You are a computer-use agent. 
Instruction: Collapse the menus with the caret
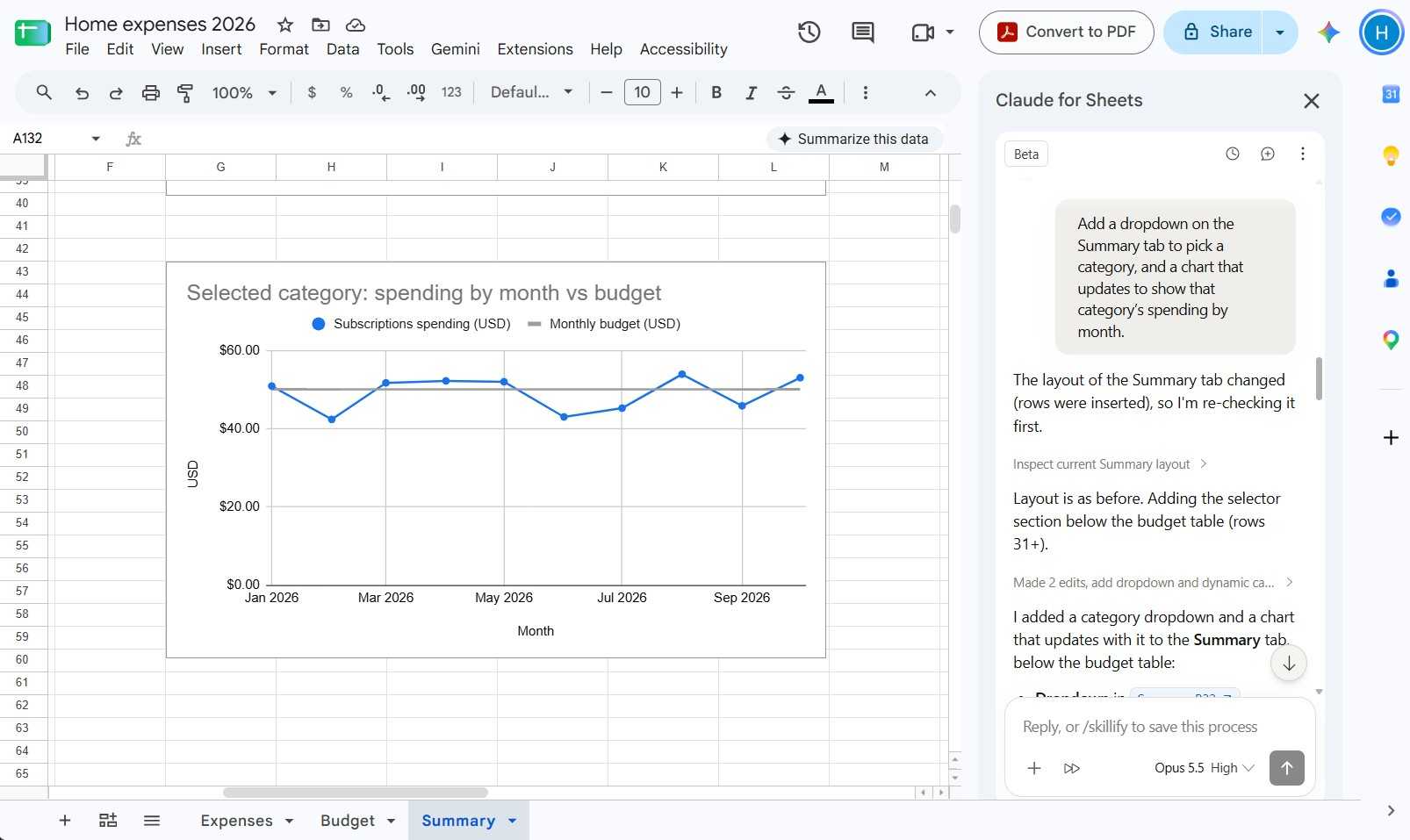click(x=931, y=92)
